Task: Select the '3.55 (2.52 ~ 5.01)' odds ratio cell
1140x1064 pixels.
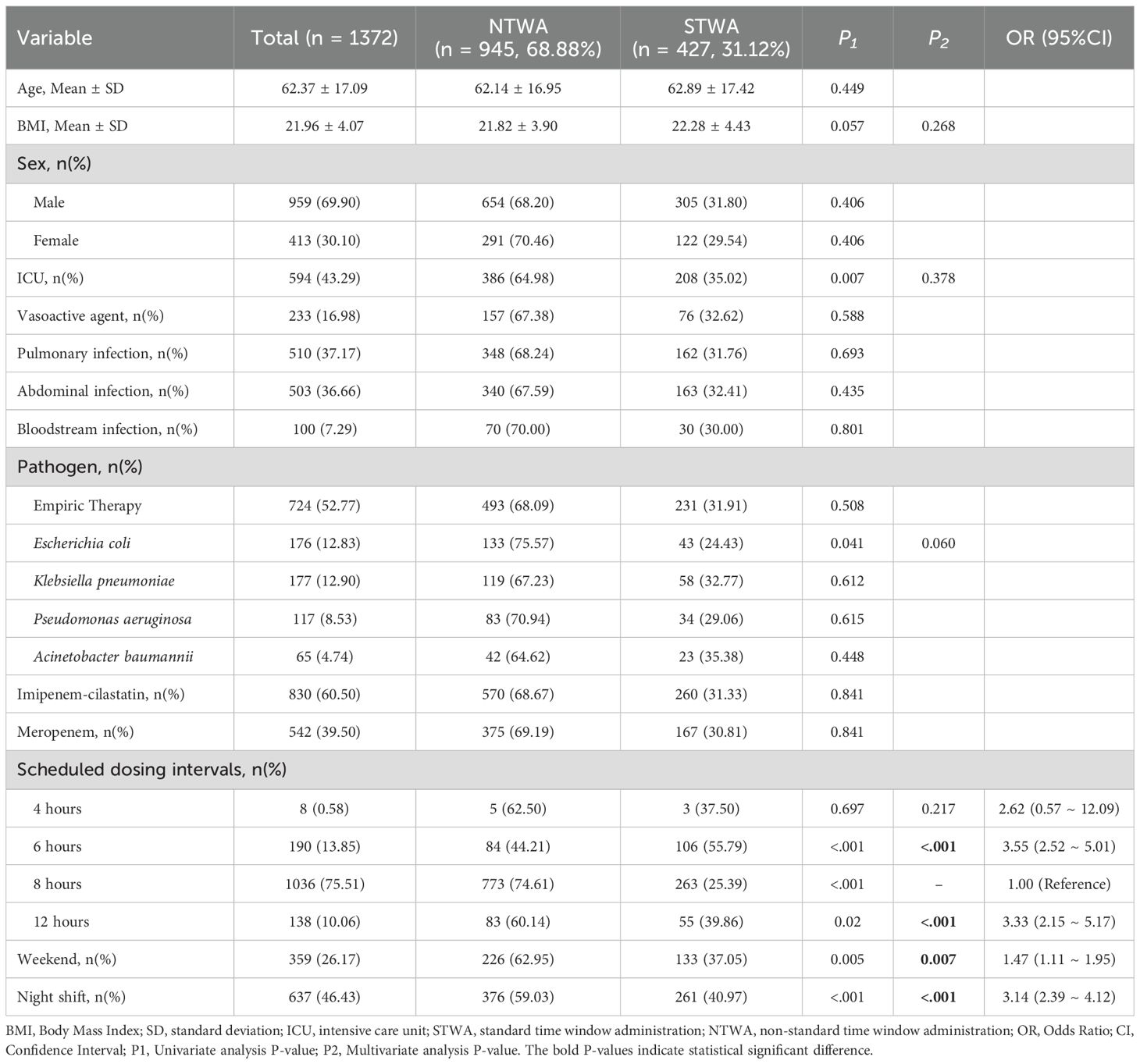Action: coord(1058,846)
